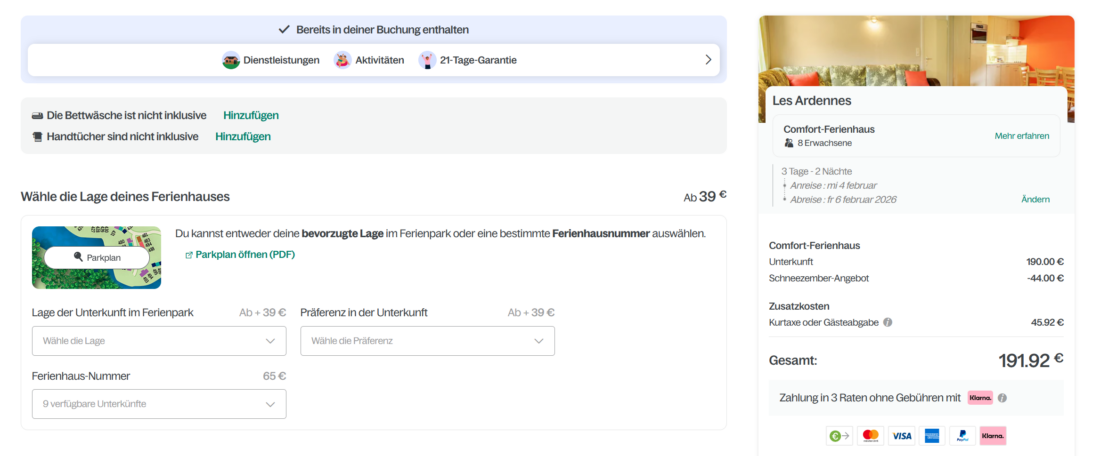Click the PayPal payment icon

click(x=962, y=436)
